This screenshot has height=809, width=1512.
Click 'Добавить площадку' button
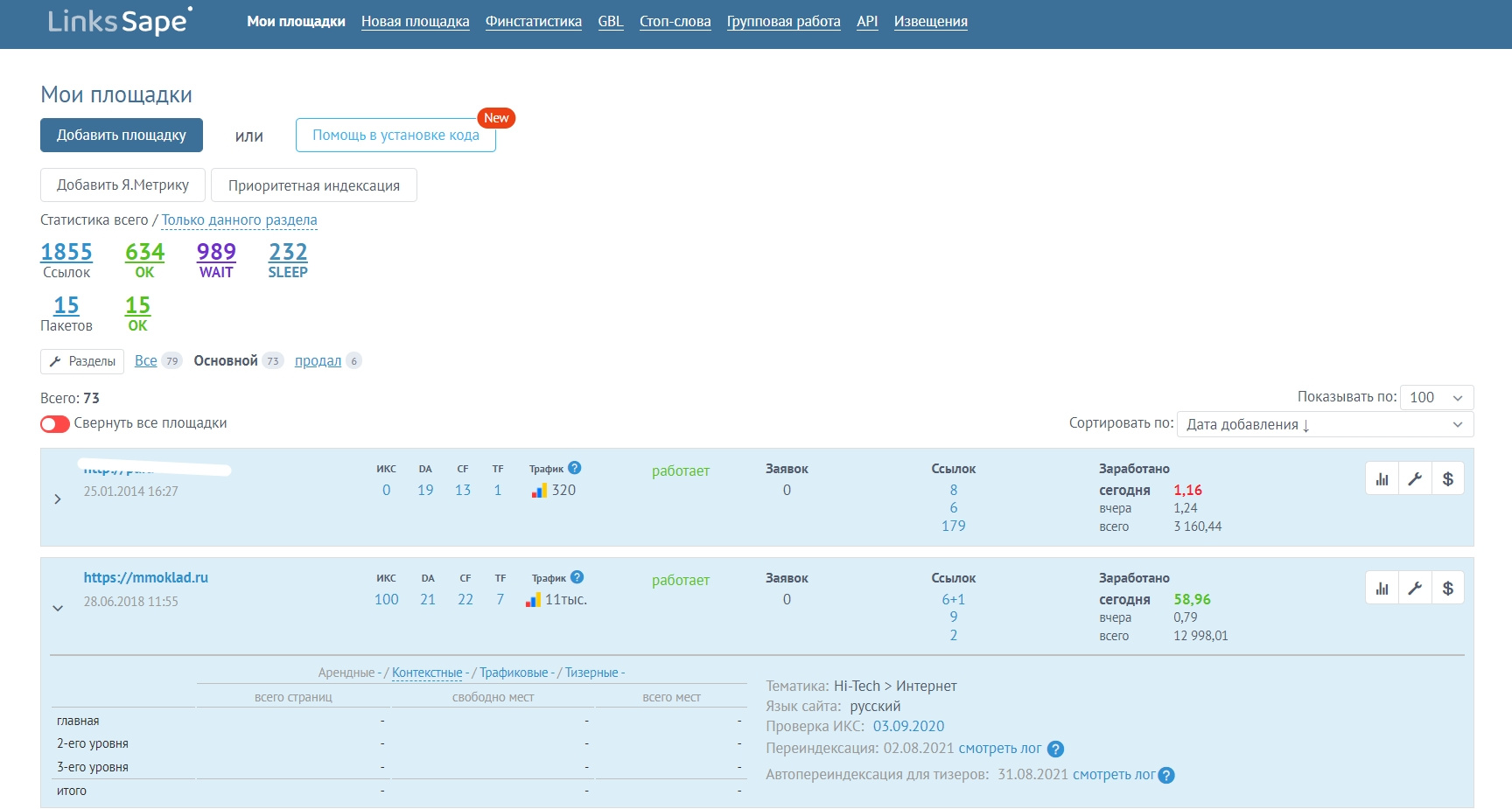(122, 136)
